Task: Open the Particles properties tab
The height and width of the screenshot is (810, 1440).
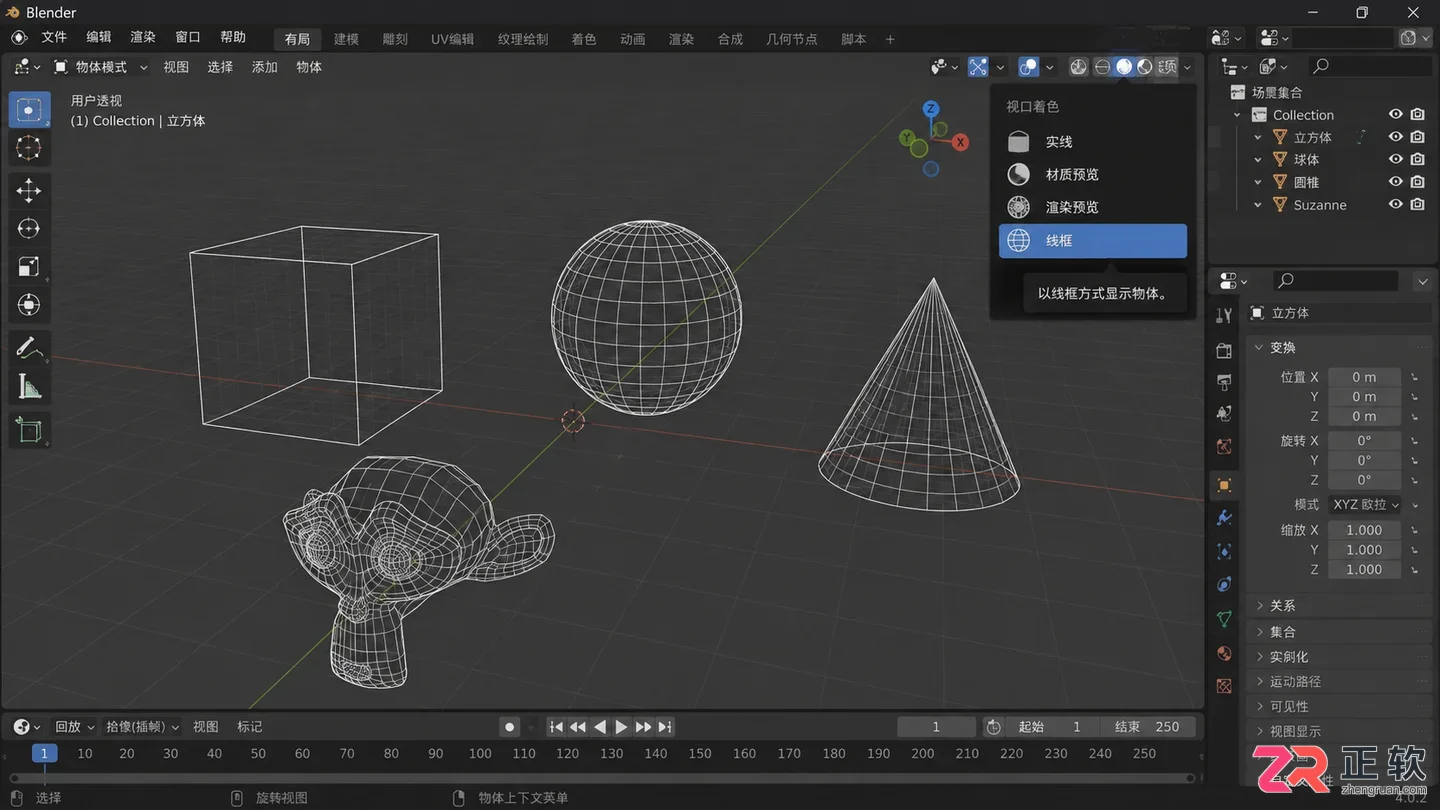Action: [x=1224, y=551]
